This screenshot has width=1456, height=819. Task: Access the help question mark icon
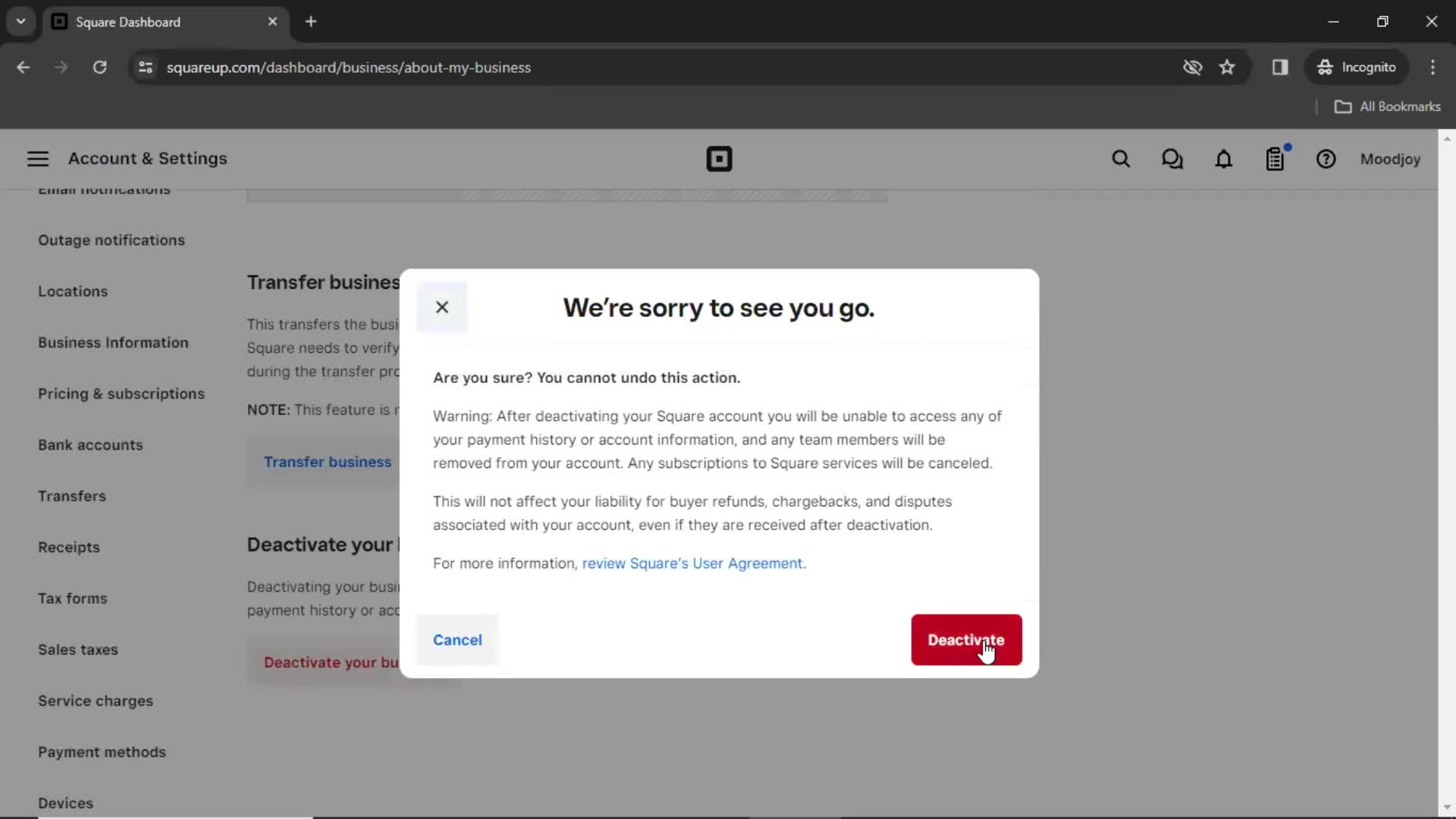[1326, 159]
